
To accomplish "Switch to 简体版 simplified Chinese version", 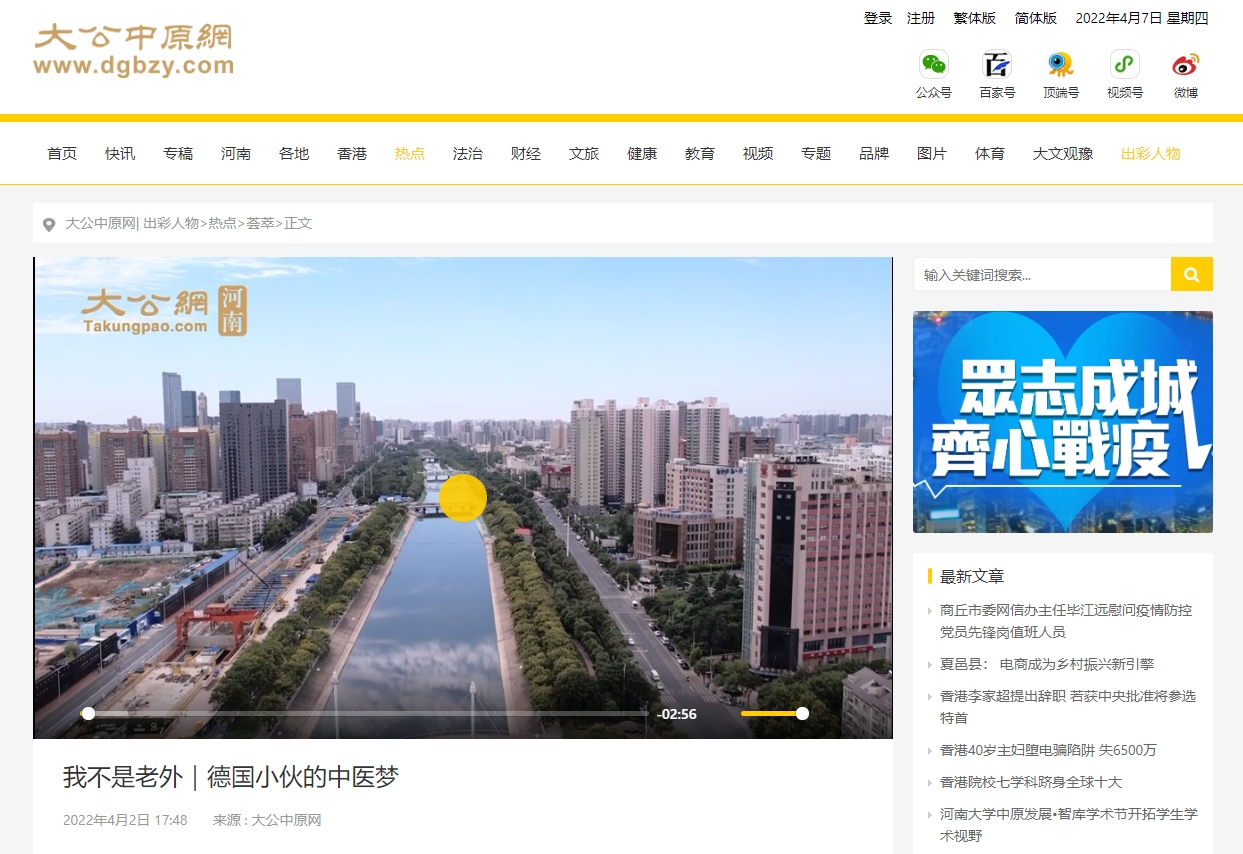I will 1035,18.
